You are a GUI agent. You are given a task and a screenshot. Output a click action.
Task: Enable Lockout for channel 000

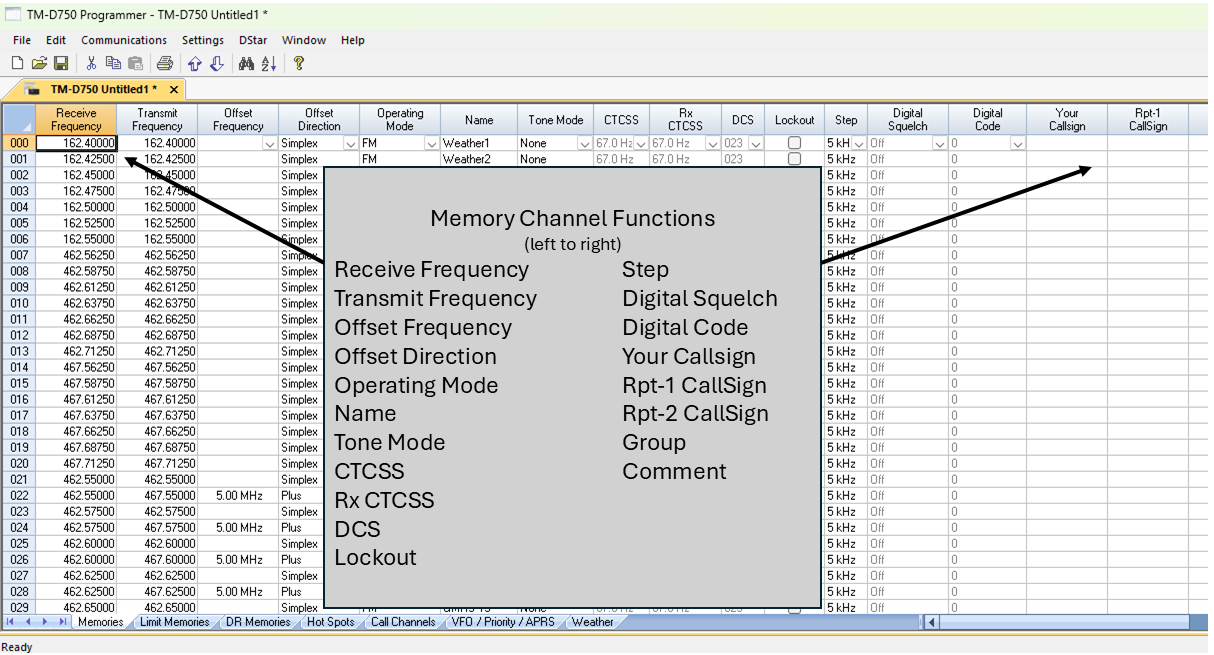coord(794,143)
